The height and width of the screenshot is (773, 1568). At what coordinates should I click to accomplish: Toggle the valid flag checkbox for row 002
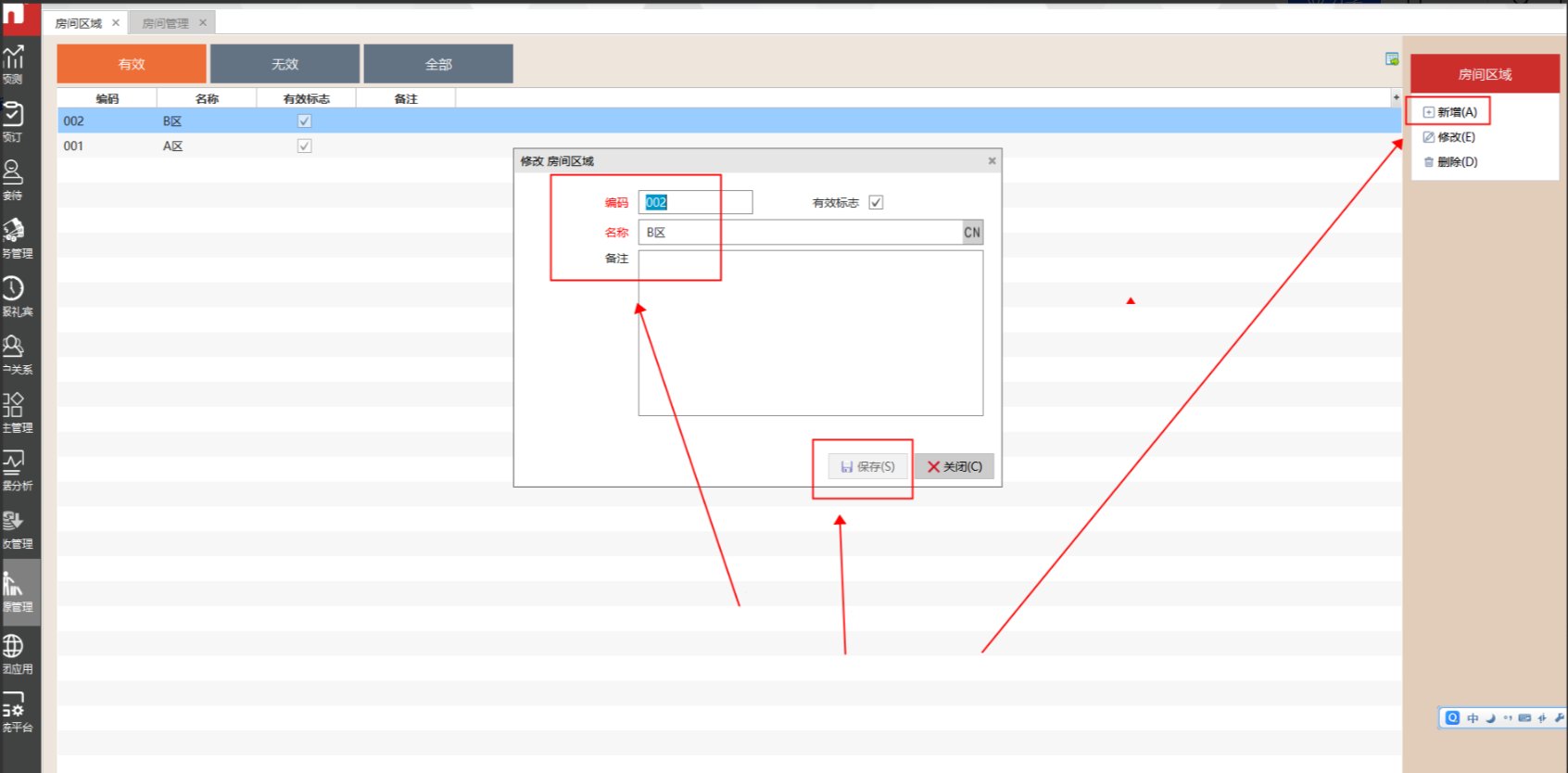coord(304,121)
